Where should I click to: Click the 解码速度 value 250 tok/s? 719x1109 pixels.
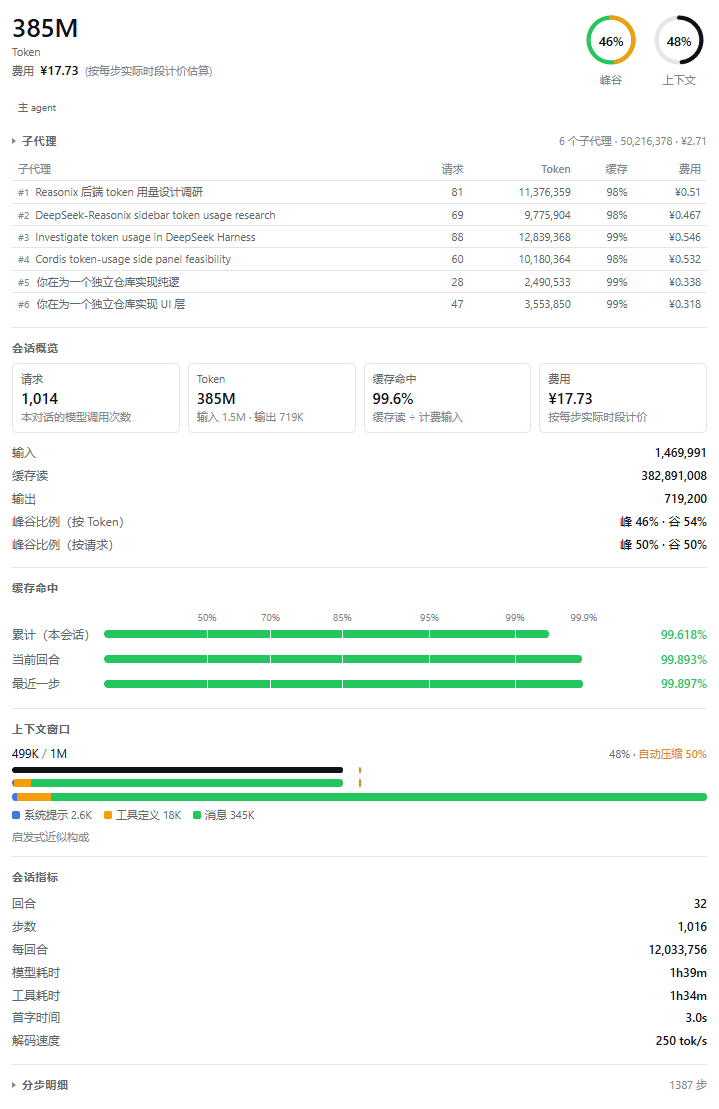point(681,1041)
